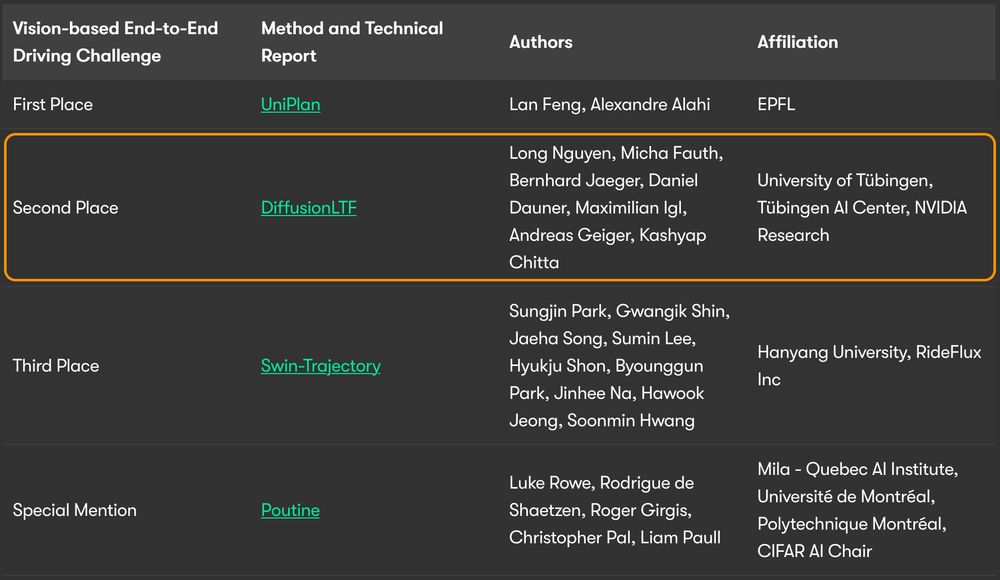Click the Affiliation column header
This screenshot has height=580, width=1000.
(797, 42)
